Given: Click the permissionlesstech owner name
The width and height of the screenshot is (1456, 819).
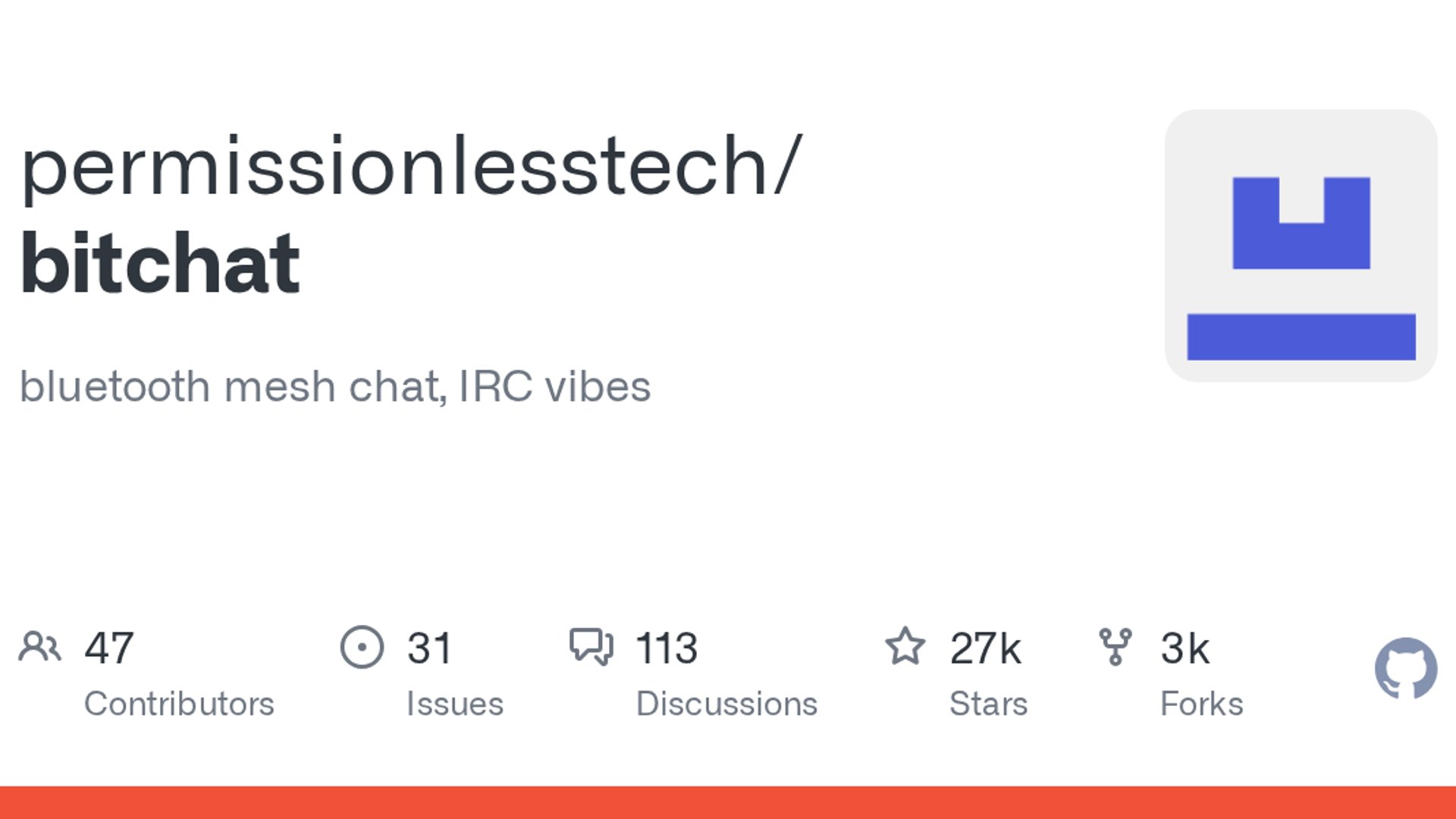Looking at the screenshot, I should (x=394, y=168).
